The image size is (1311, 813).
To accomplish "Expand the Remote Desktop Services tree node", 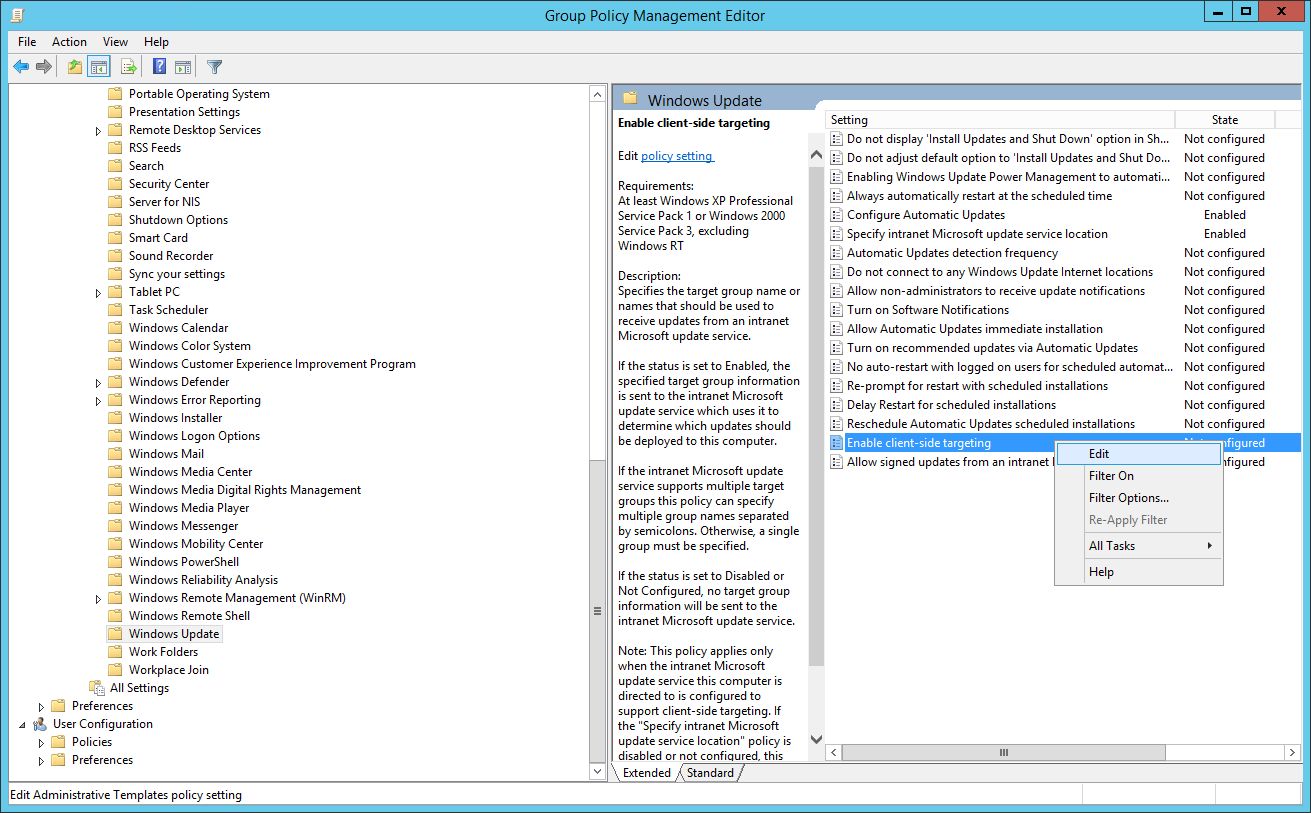I will 98,131.
